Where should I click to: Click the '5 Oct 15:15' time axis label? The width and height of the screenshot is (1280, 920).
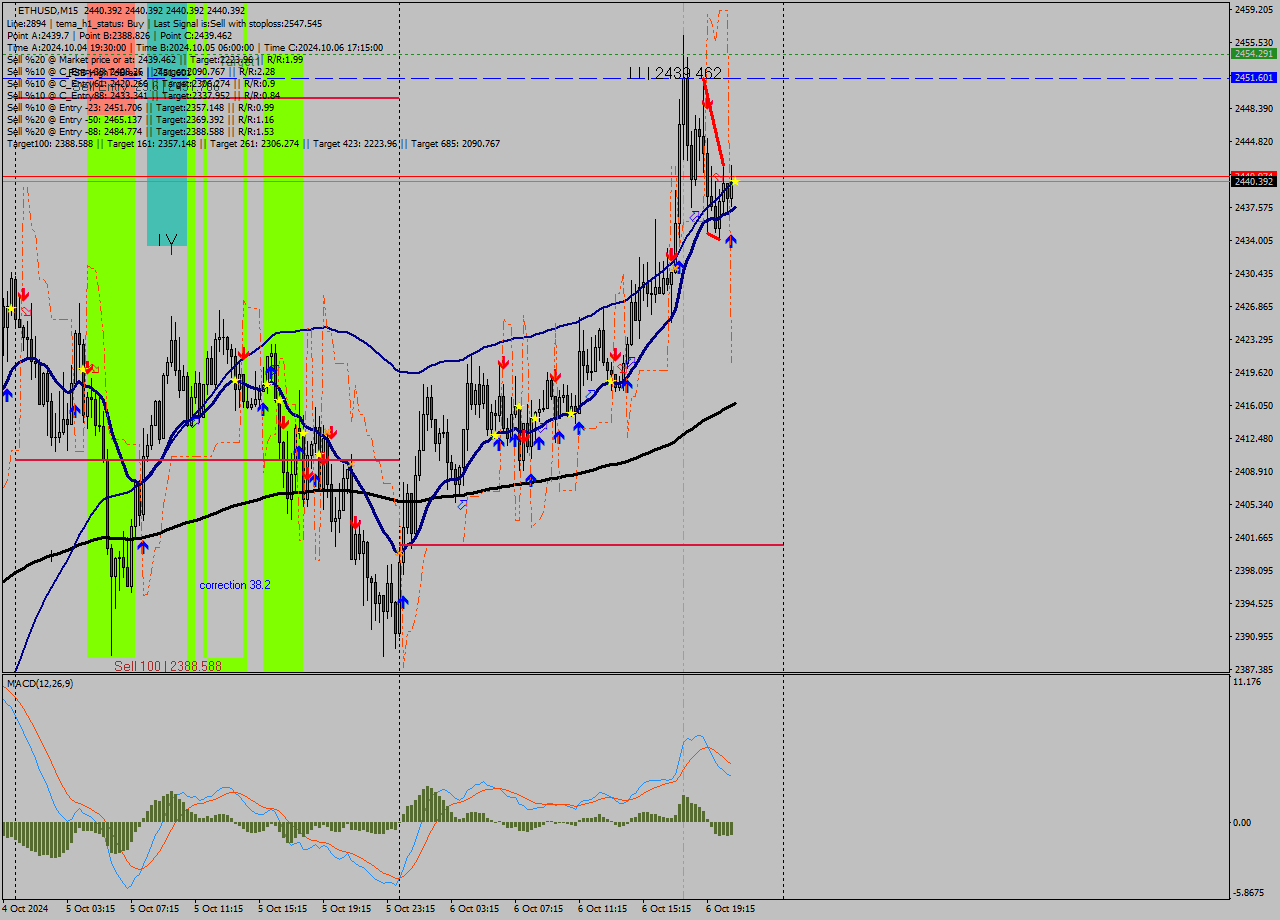pyautogui.click(x=282, y=909)
